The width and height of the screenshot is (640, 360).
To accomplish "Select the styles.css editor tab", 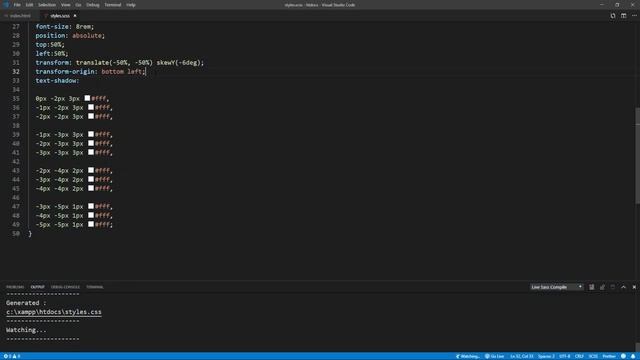I will 60,16.
